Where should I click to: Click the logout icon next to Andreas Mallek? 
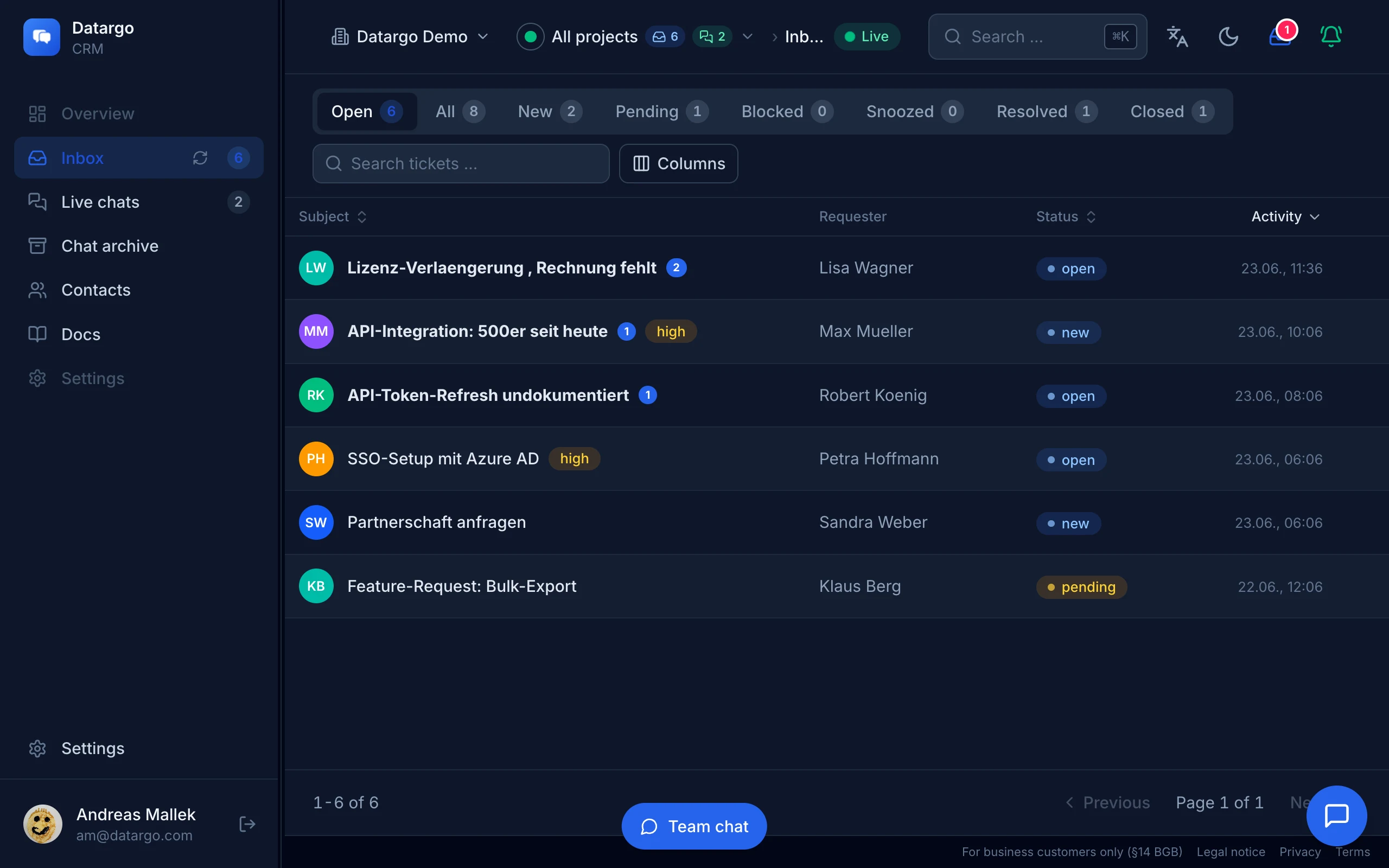(247, 825)
